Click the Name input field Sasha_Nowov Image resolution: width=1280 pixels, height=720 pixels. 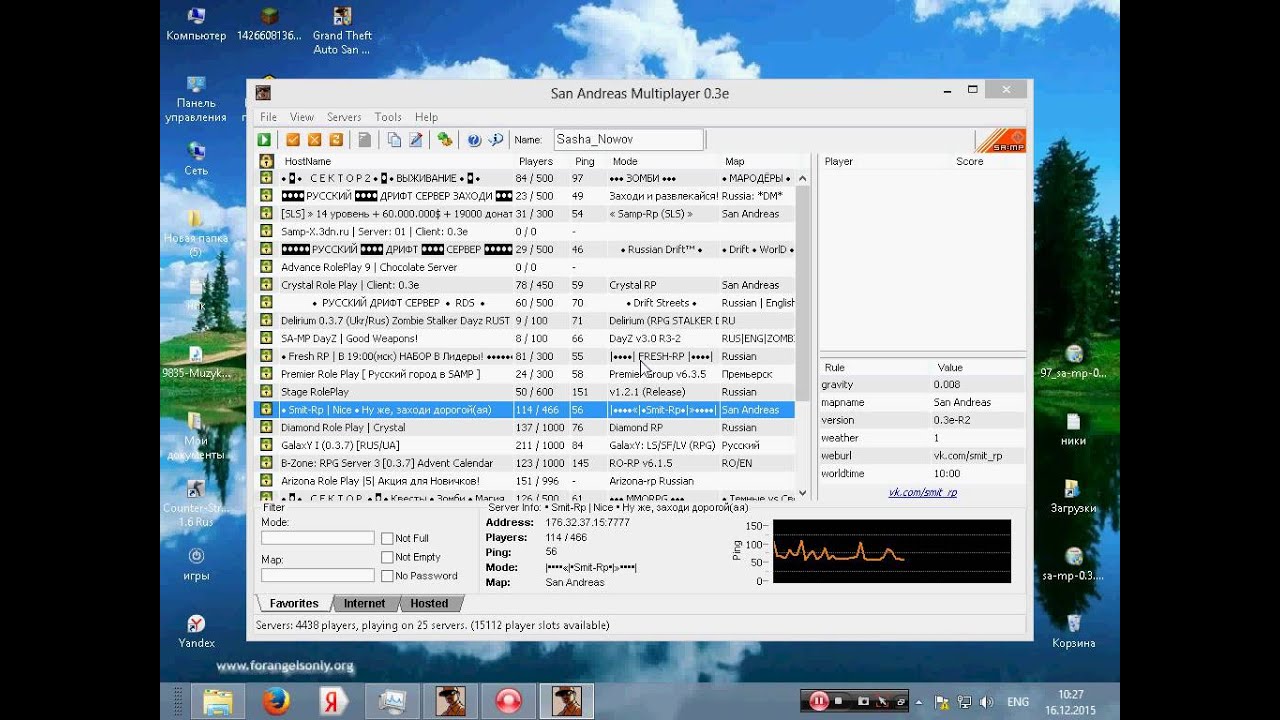tap(628, 140)
